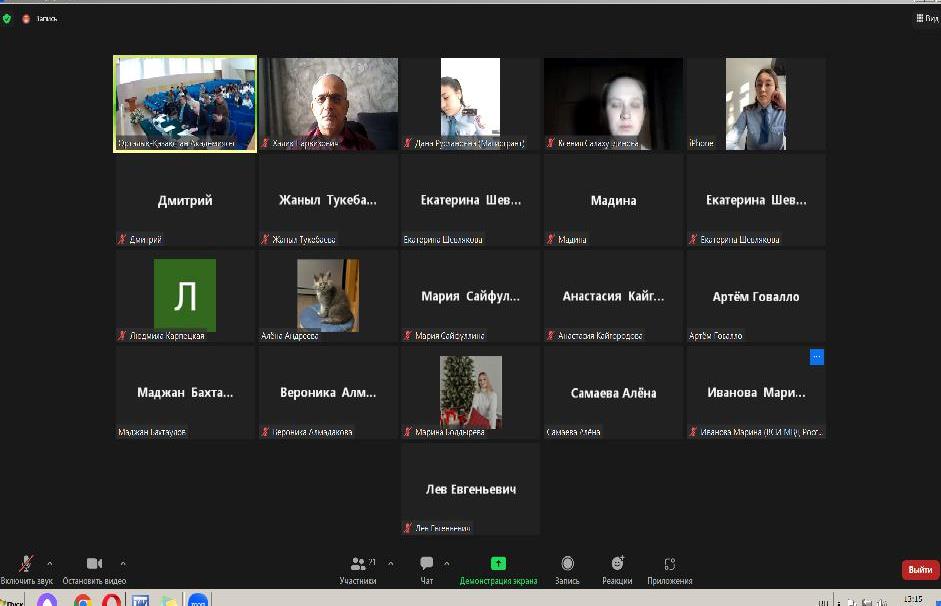Open the Вид view layout menu
The height and width of the screenshot is (606, 941).
click(x=927, y=18)
